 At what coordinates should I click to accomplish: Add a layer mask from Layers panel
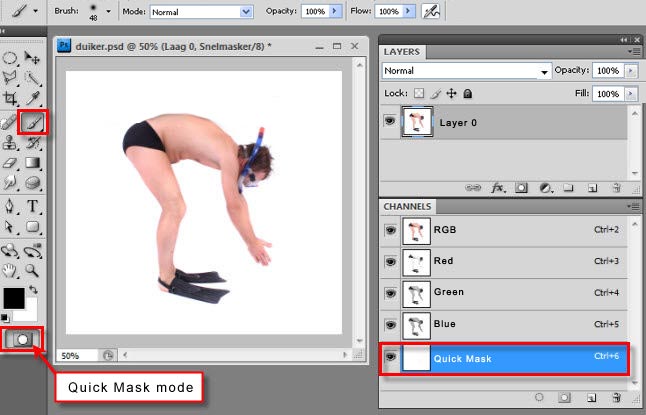click(x=520, y=187)
